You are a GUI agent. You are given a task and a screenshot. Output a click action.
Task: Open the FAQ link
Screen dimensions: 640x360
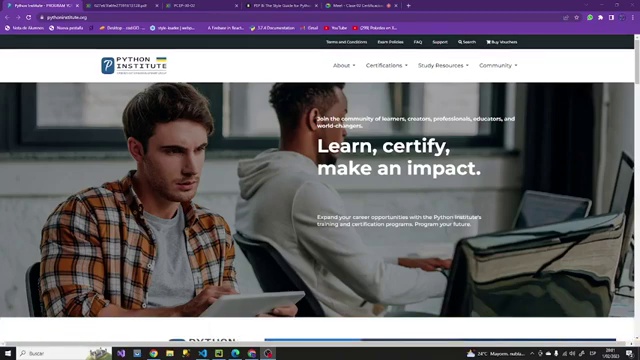(418, 42)
